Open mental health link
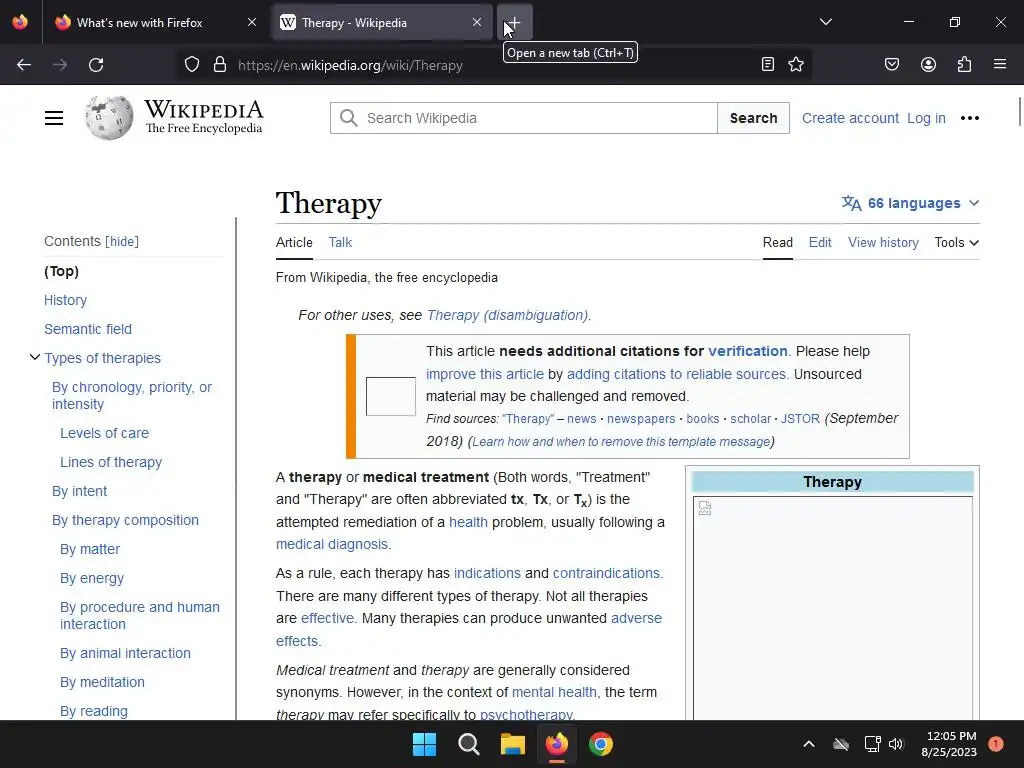The height and width of the screenshot is (768, 1024). tap(554, 692)
